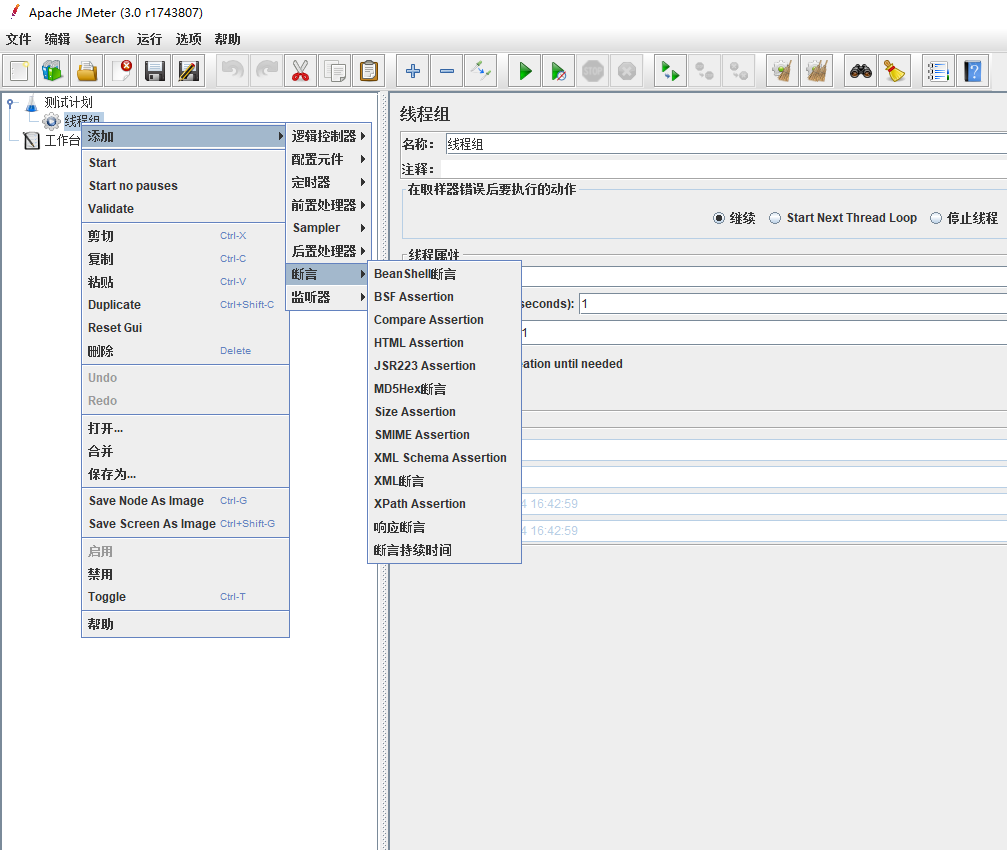Start the test with green play icon
The width and height of the screenshot is (1007, 850).
(525, 71)
